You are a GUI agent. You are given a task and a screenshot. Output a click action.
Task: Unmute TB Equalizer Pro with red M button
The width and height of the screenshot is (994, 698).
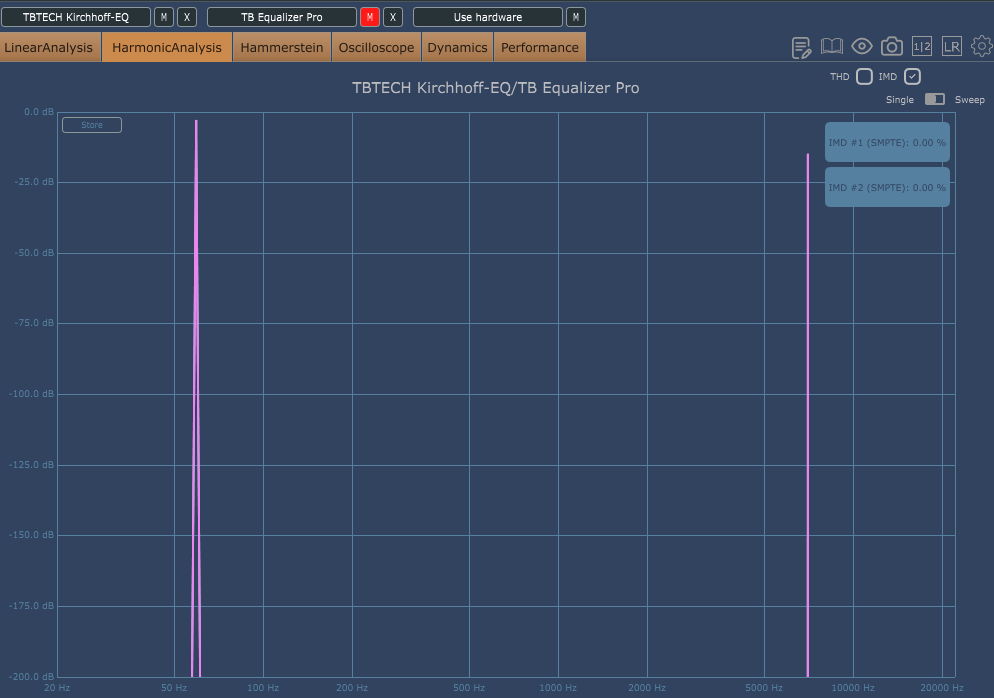click(x=370, y=17)
